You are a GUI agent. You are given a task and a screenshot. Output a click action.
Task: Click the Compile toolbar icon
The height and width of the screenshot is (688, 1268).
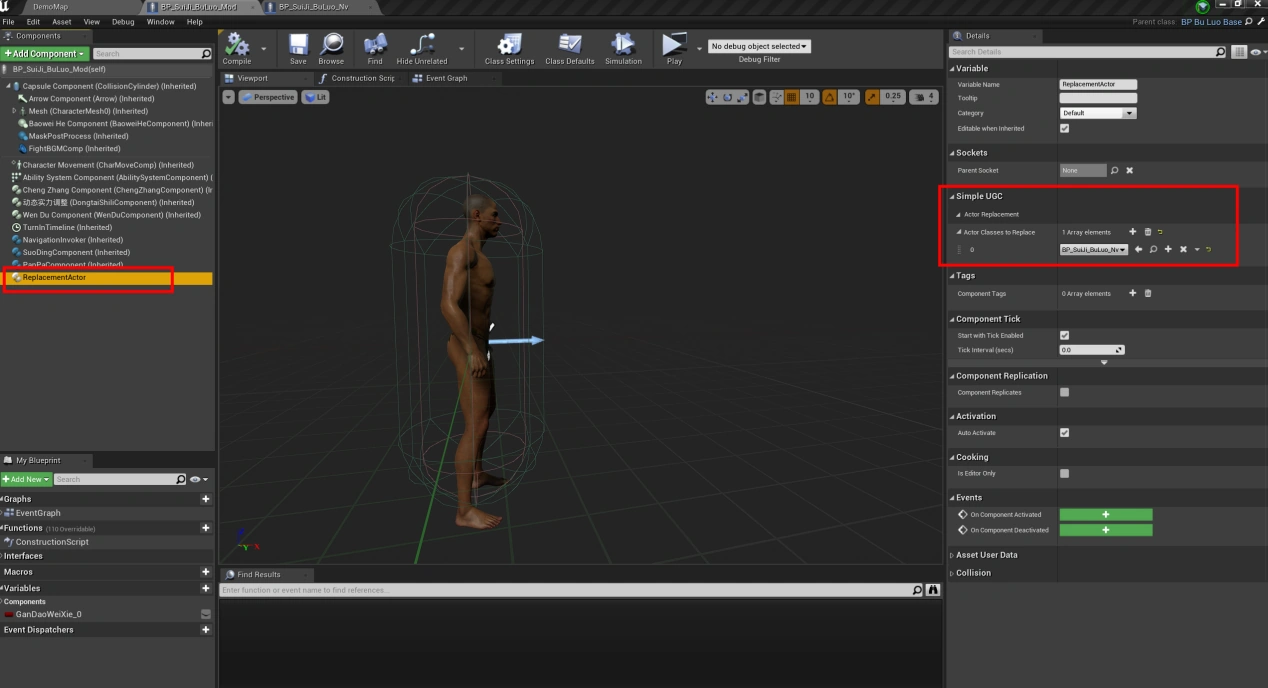point(237,46)
